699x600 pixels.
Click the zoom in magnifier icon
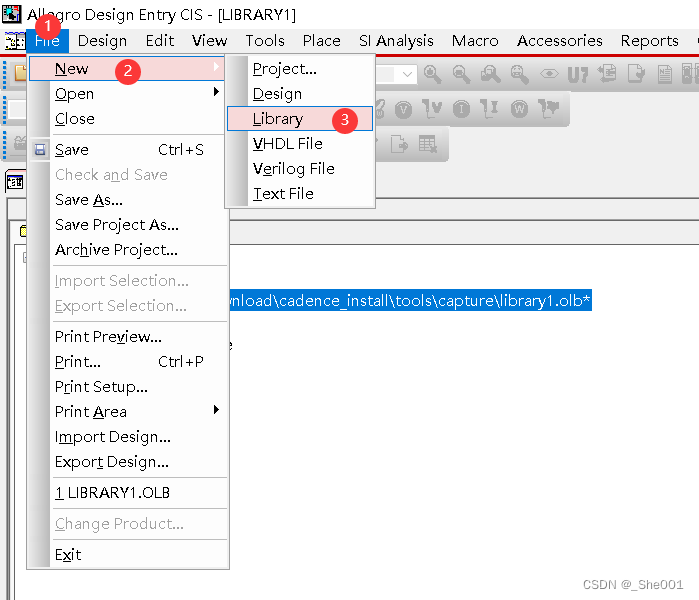click(x=432, y=74)
